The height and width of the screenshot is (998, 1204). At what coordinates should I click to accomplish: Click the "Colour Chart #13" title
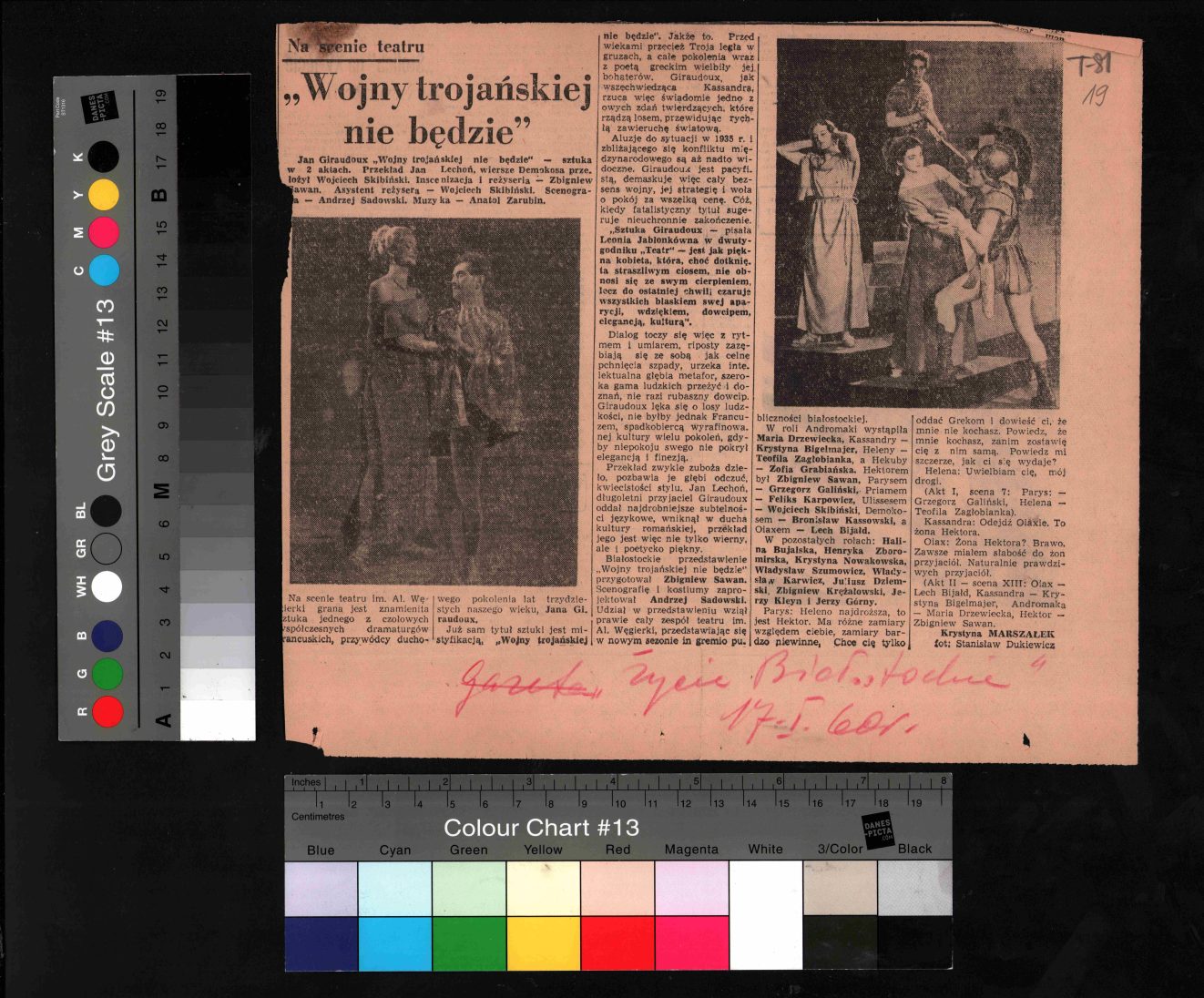click(x=541, y=828)
